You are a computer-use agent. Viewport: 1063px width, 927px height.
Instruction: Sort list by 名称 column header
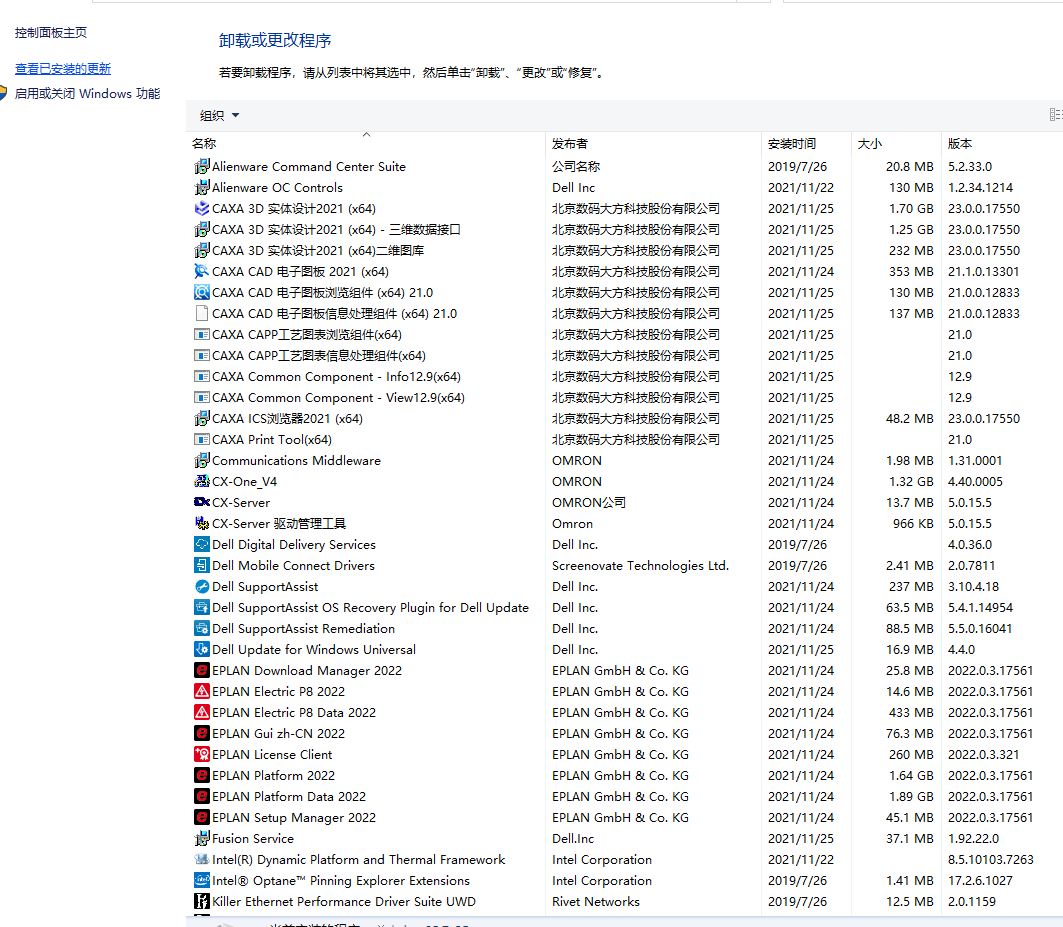pos(366,144)
